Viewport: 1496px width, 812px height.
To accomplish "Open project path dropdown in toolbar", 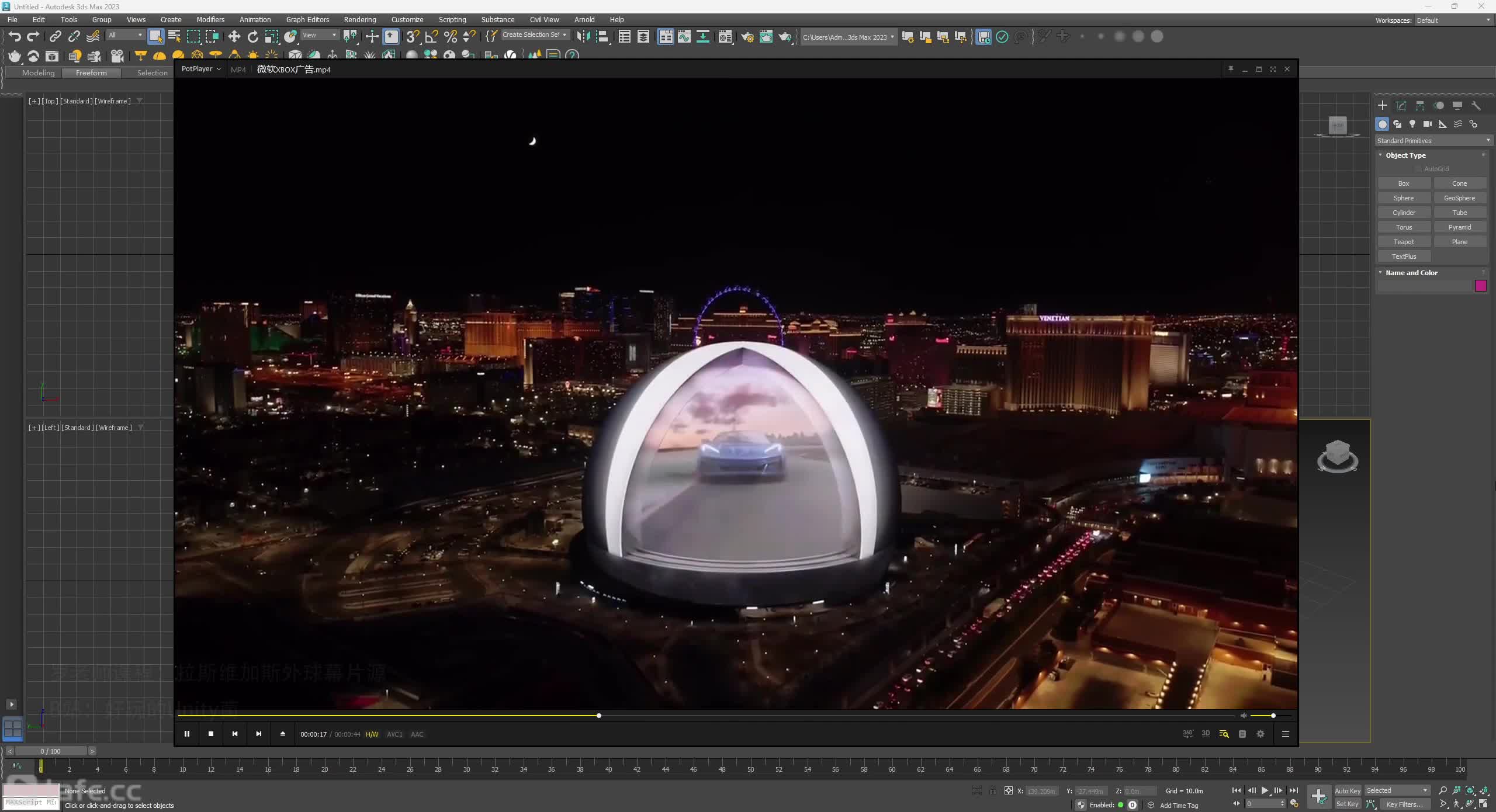I will (x=848, y=37).
